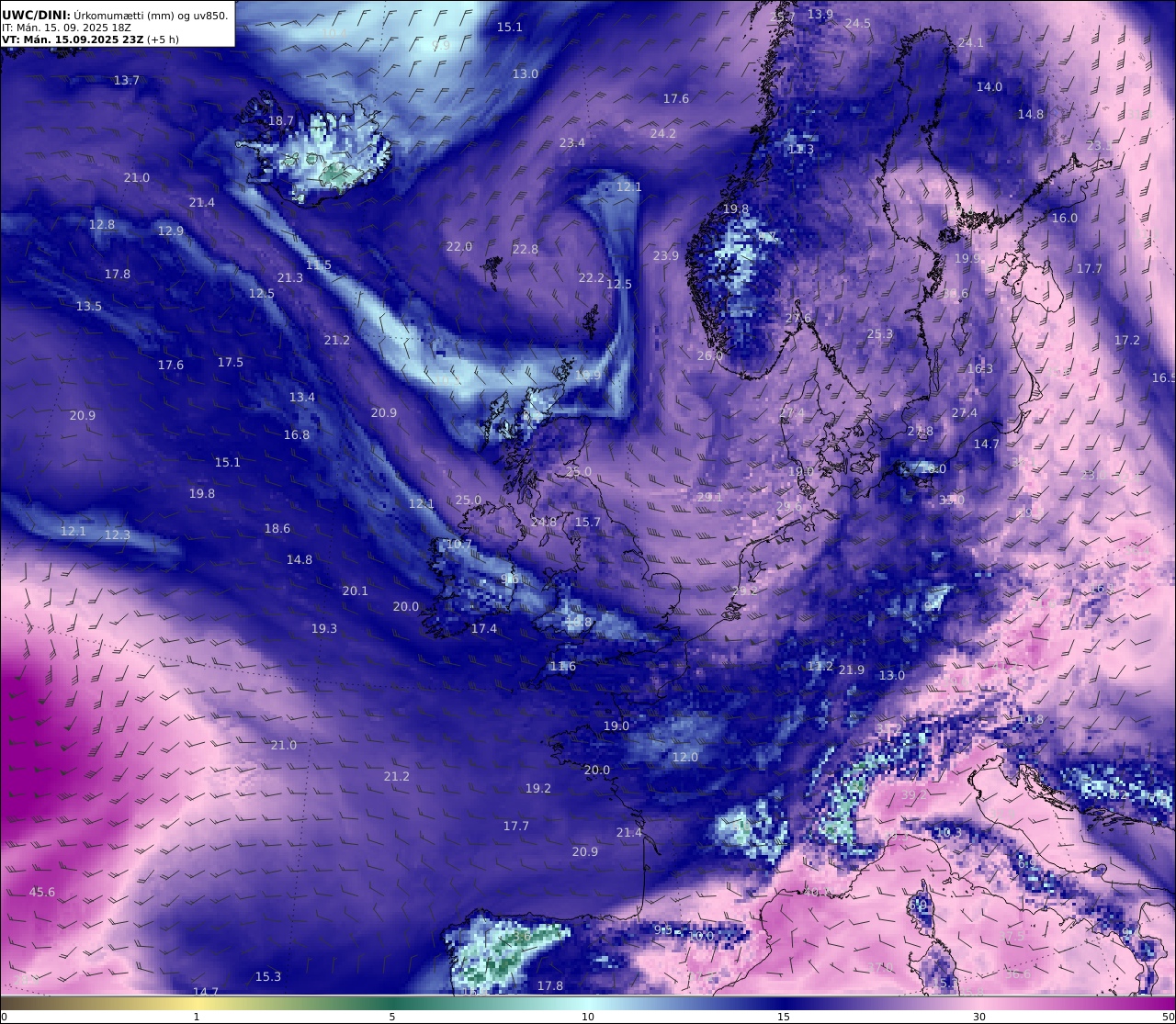Viewport: 1176px width, 1024px height.
Task: Click the 19.3 map value
Action: 324,628
